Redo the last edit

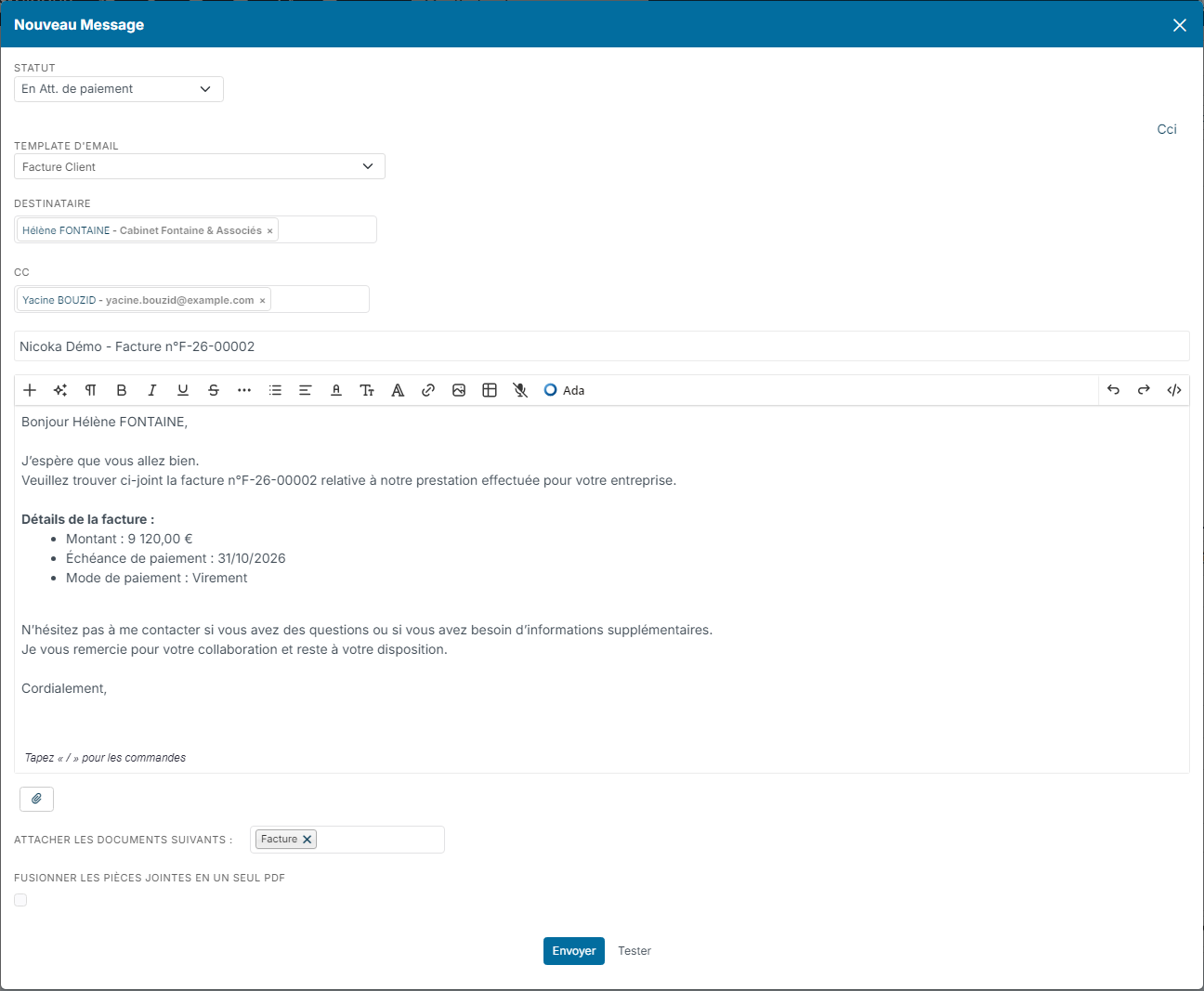tap(1144, 390)
